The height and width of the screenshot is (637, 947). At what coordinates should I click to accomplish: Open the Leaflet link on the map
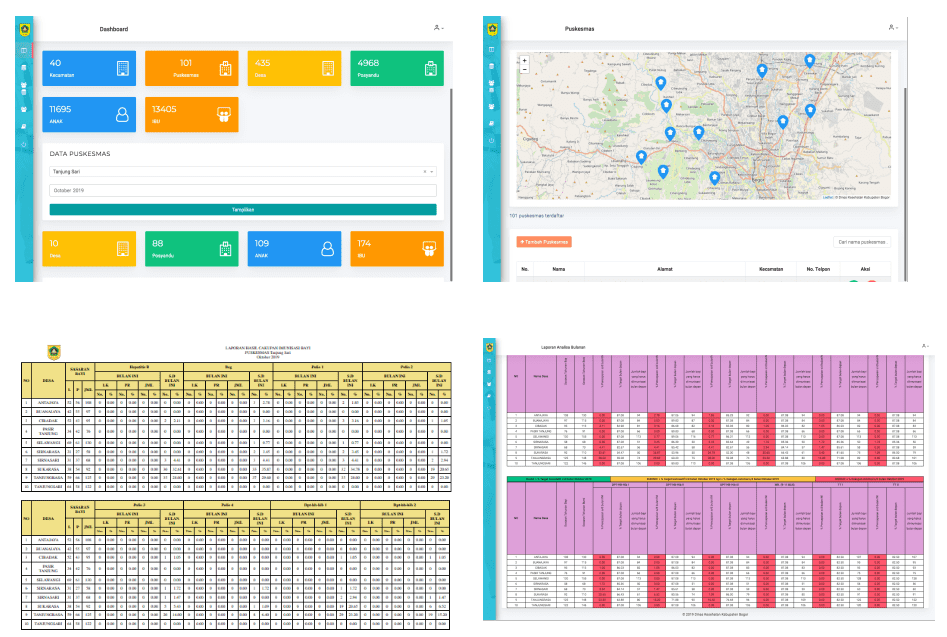pos(827,197)
